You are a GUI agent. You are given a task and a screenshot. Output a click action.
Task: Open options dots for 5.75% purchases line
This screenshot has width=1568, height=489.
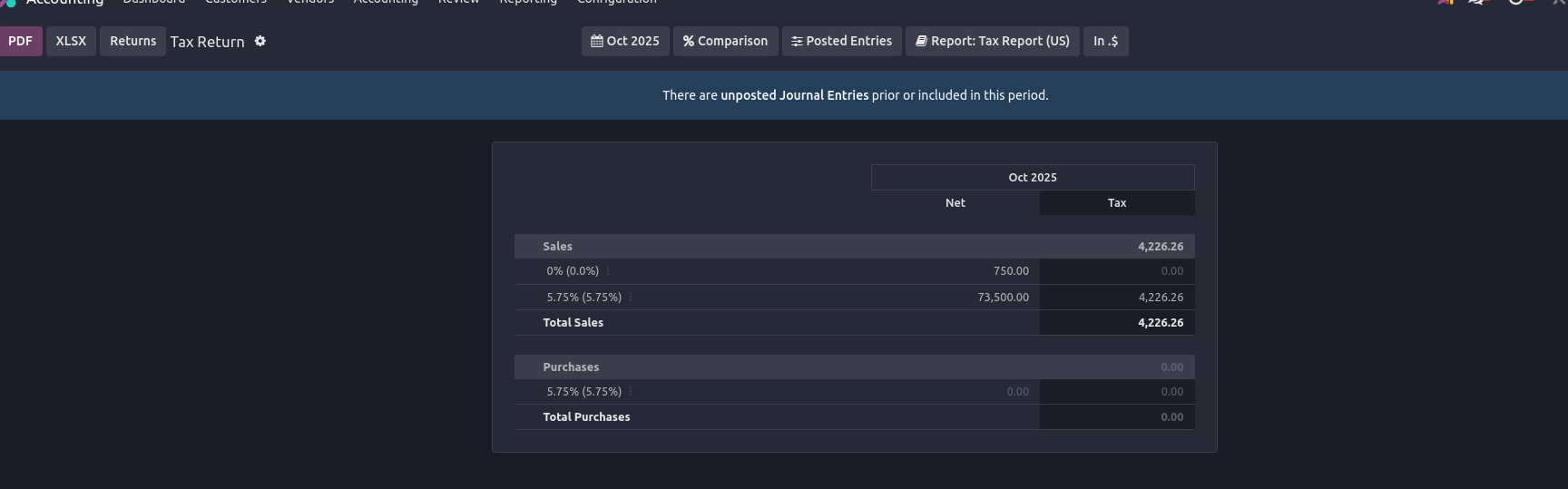pyautogui.click(x=631, y=392)
